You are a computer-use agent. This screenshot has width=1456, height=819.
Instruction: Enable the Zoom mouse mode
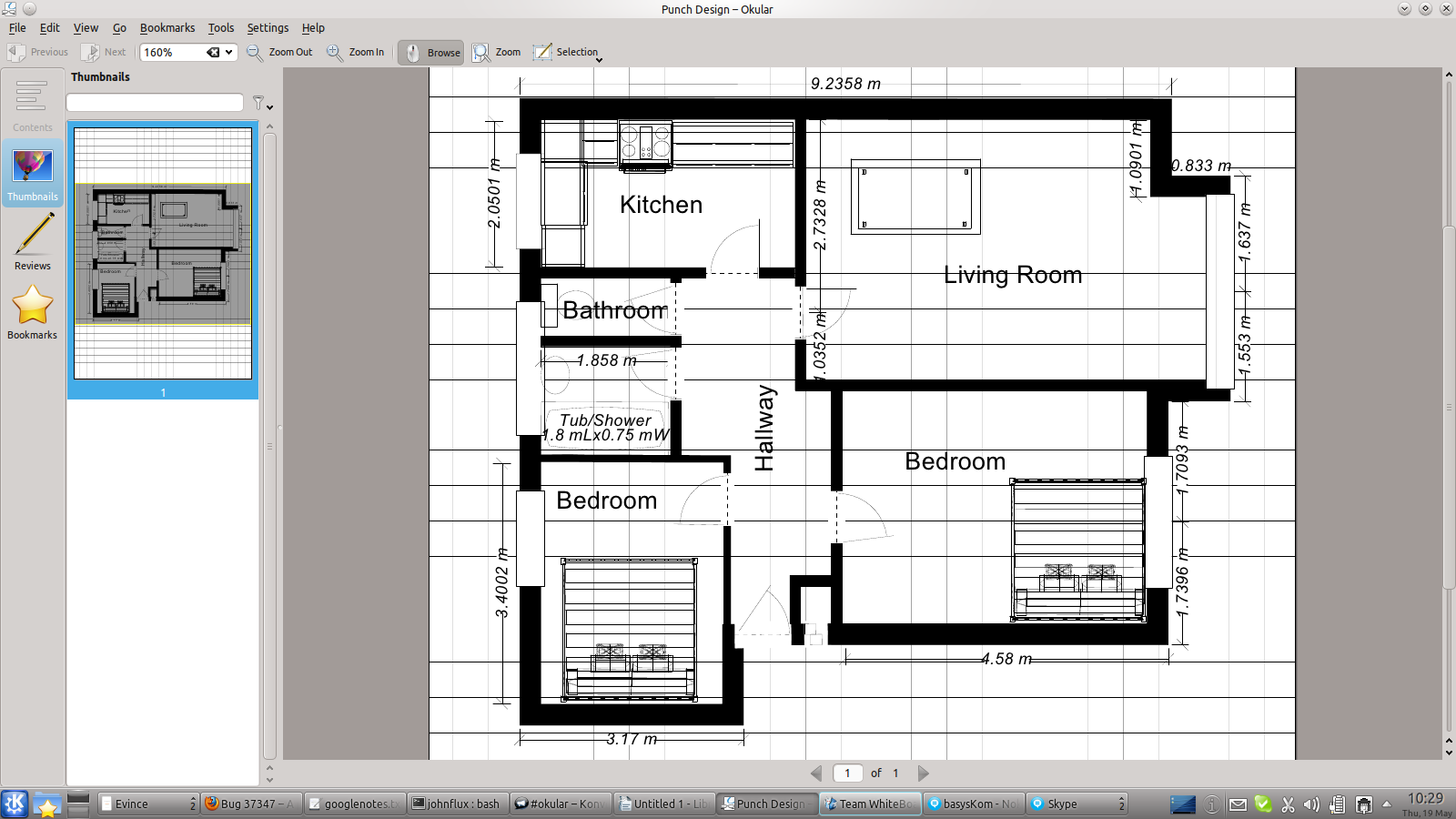click(x=497, y=53)
